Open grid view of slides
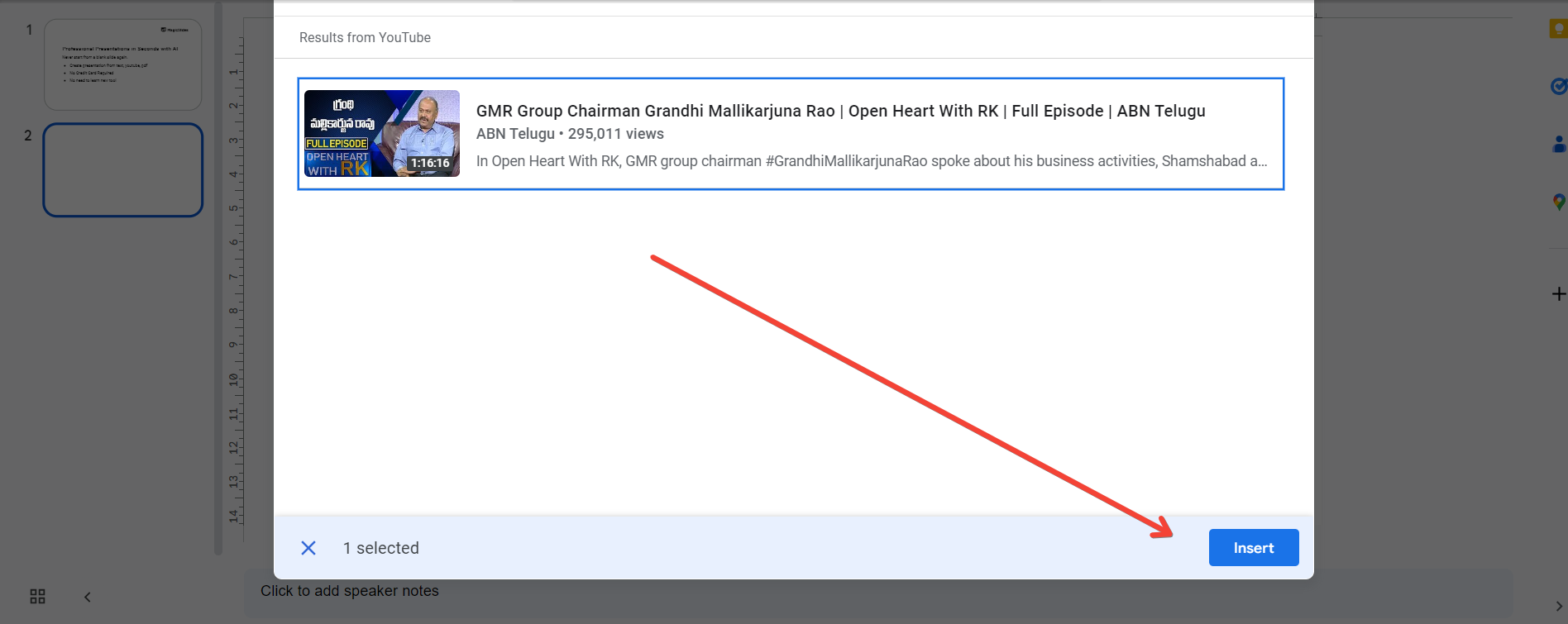 pyautogui.click(x=37, y=597)
